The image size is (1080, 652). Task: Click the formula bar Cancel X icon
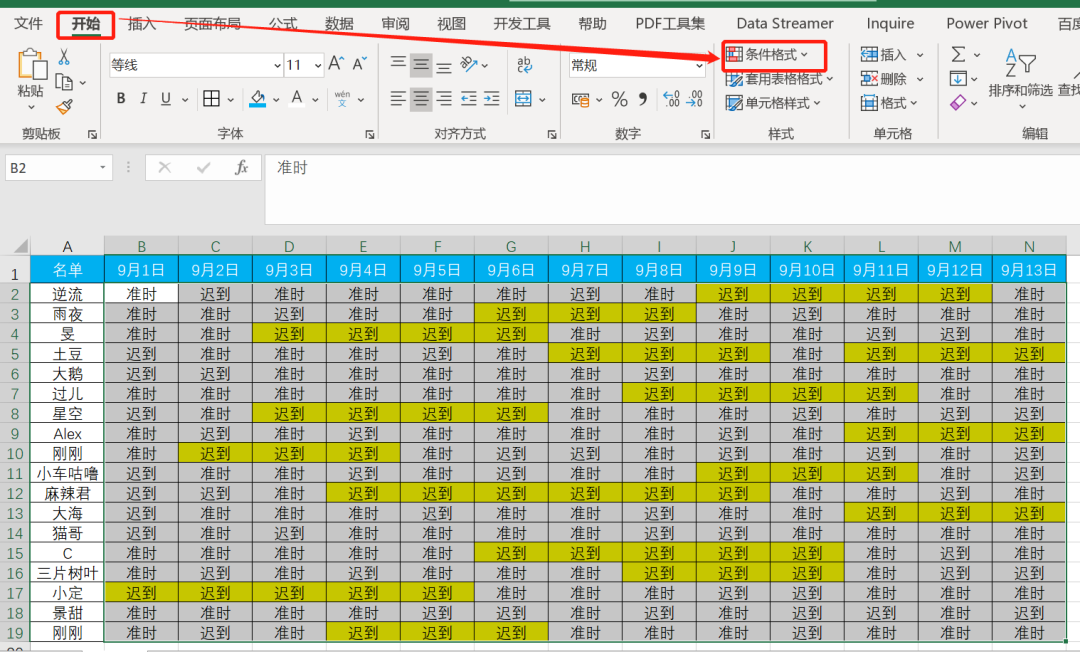tap(165, 167)
